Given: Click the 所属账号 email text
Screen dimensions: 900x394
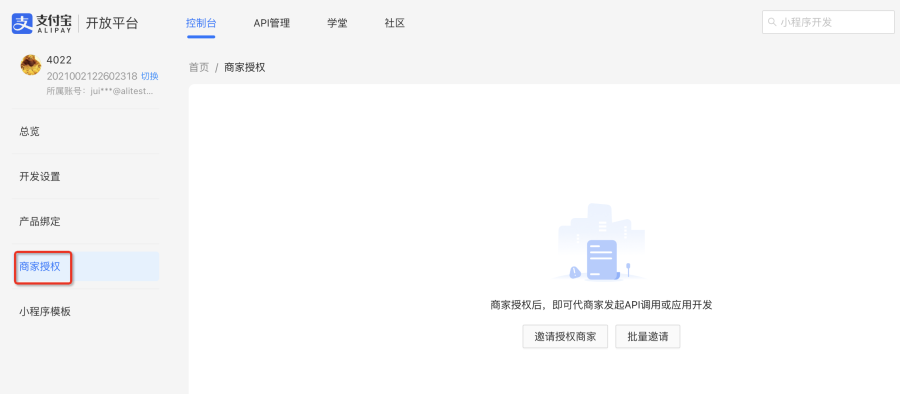Looking at the screenshot, I should (x=100, y=91).
